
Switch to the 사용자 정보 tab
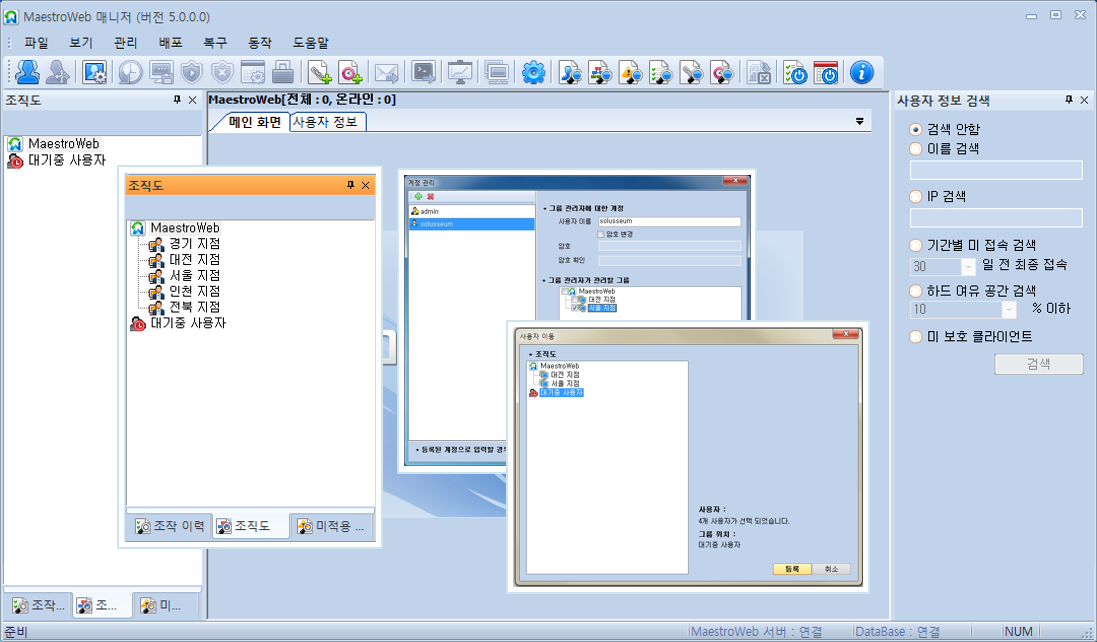point(327,122)
